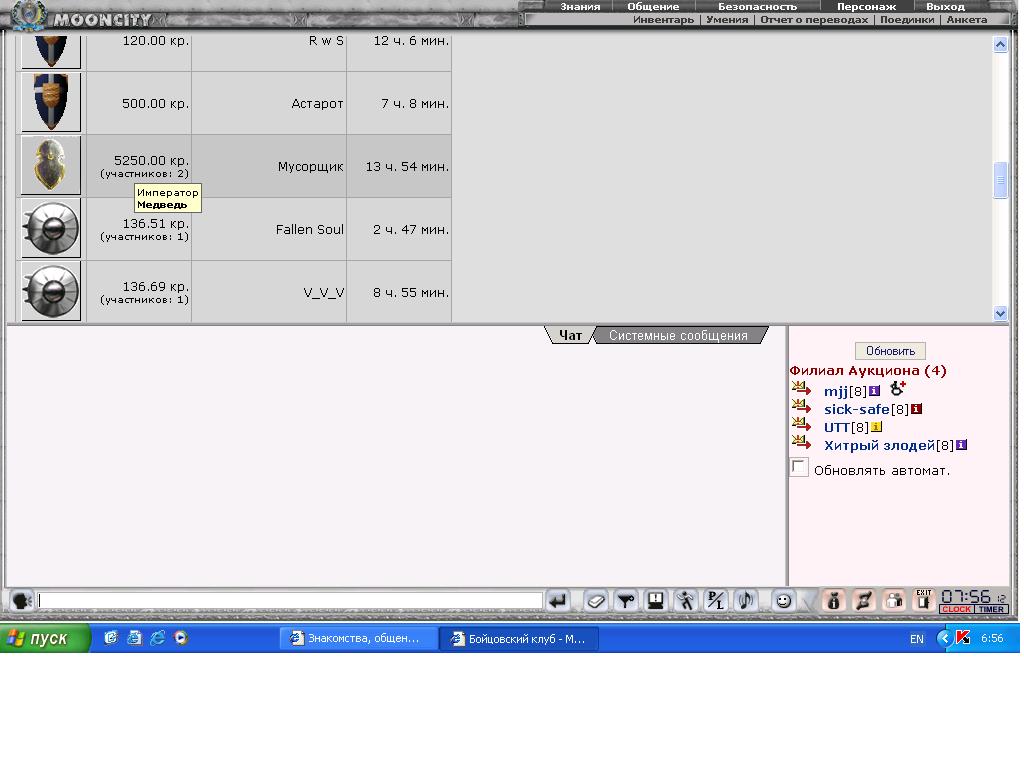Click the 500.00 кр. price cell
Image resolution: width=1024 pixels, height=768 pixels.
click(x=138, y=103)
